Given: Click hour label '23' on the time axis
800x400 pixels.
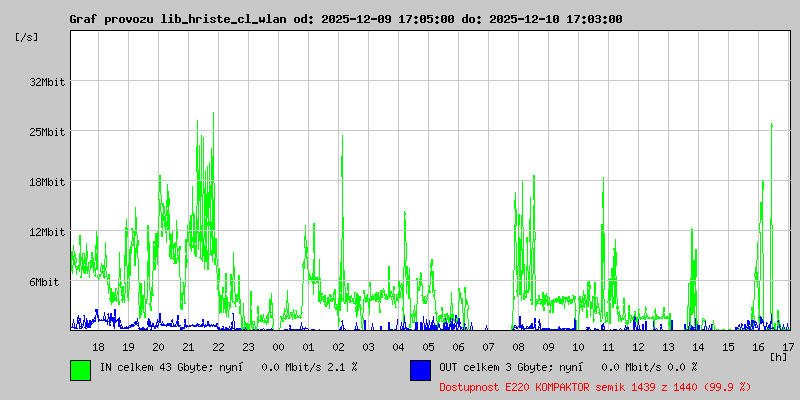Looking at the screenshot, I should (248, 347).
